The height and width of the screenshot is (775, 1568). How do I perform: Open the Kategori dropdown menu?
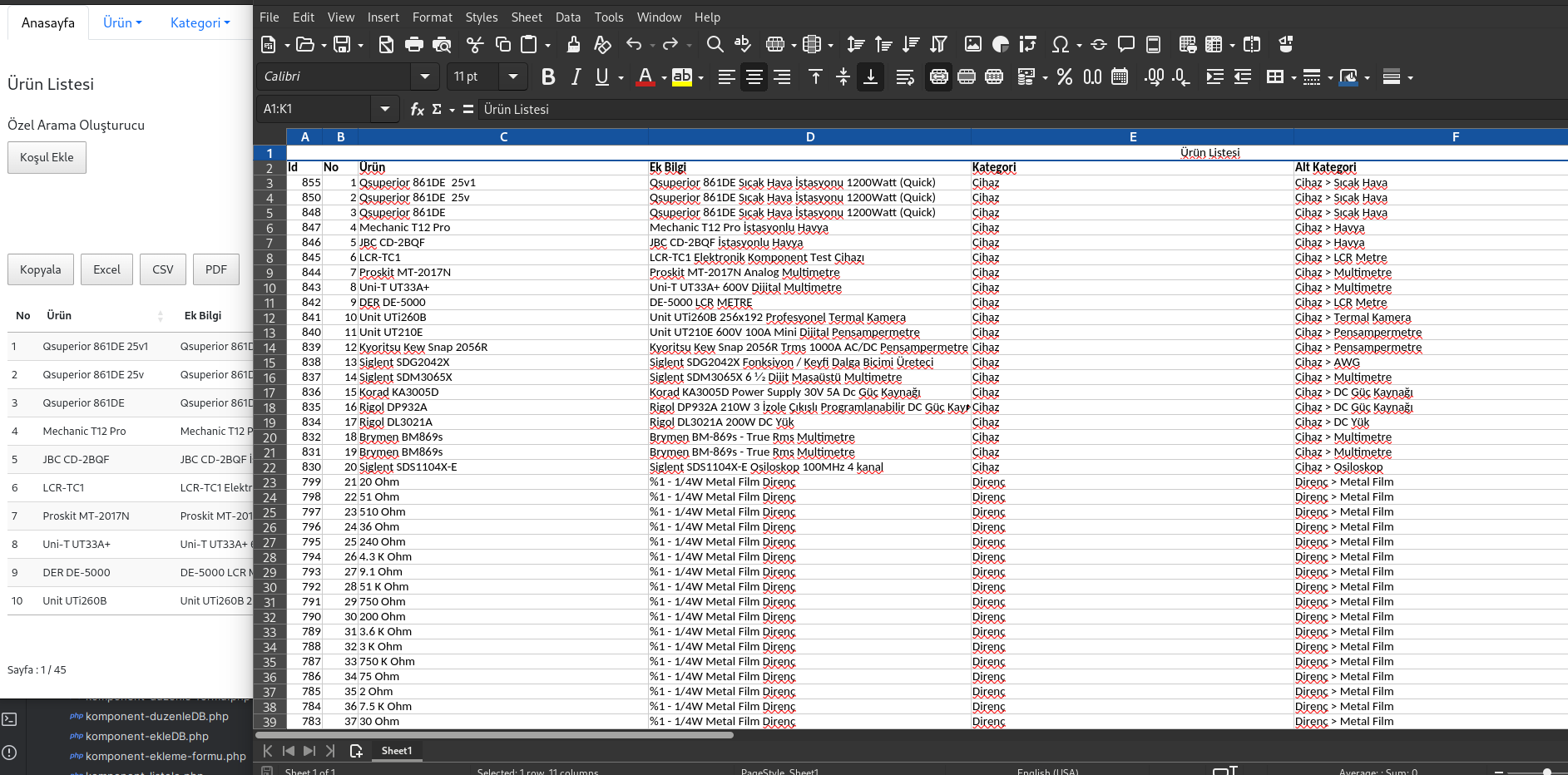(x=200, y=23)
